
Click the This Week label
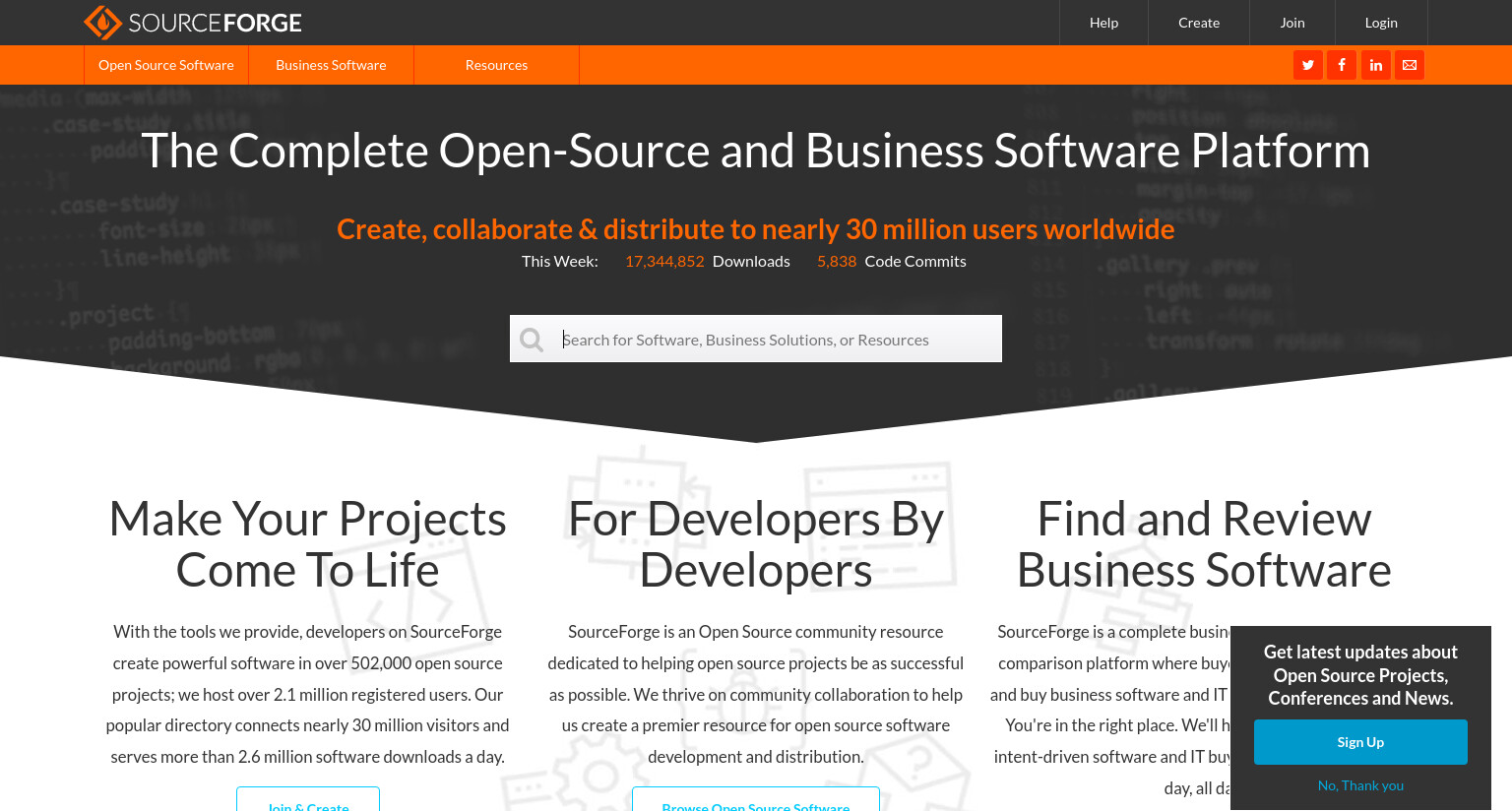[x=560, y=261]
